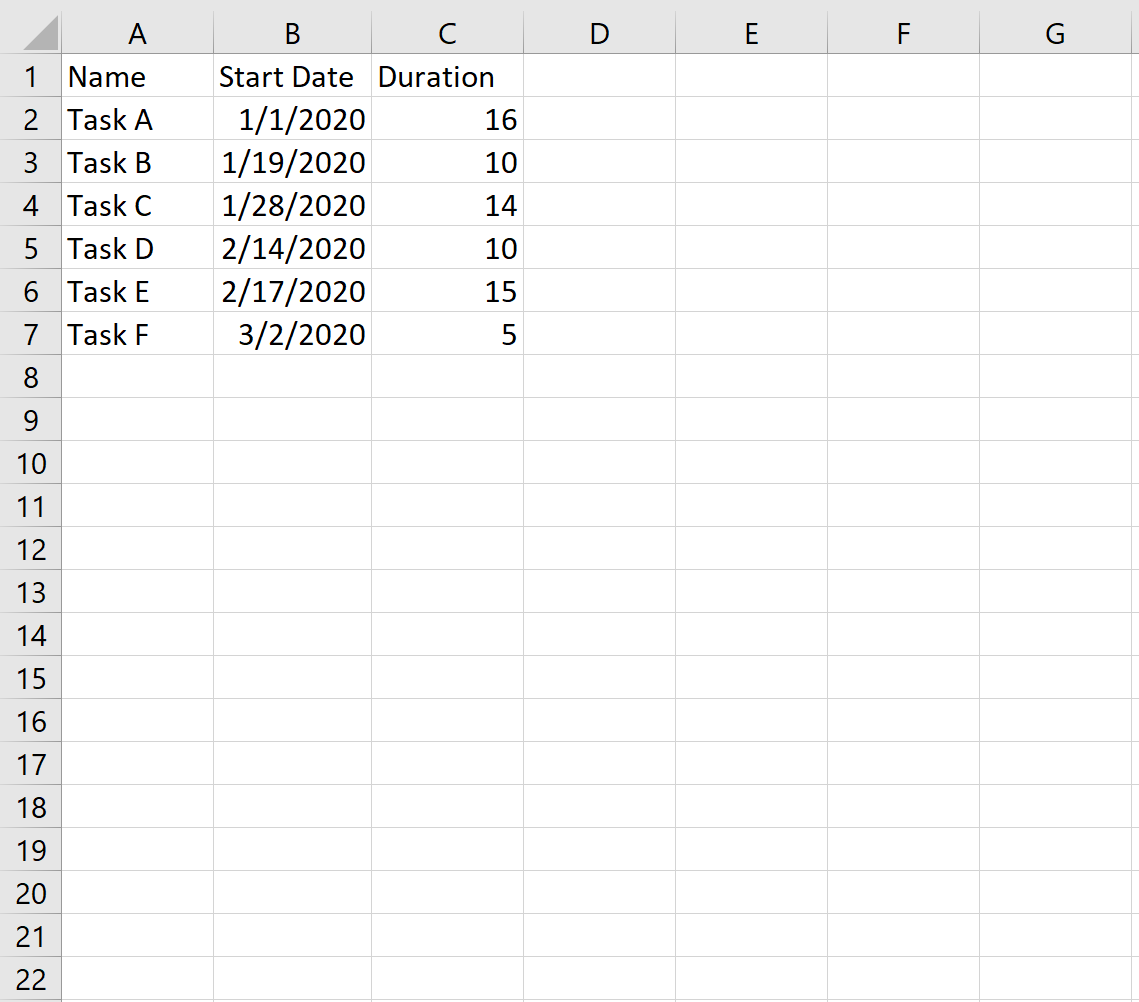Image resolution: width=1139 pixels, height=1002 pixels.
Task: Select column A header
Action: coord(137,33)
